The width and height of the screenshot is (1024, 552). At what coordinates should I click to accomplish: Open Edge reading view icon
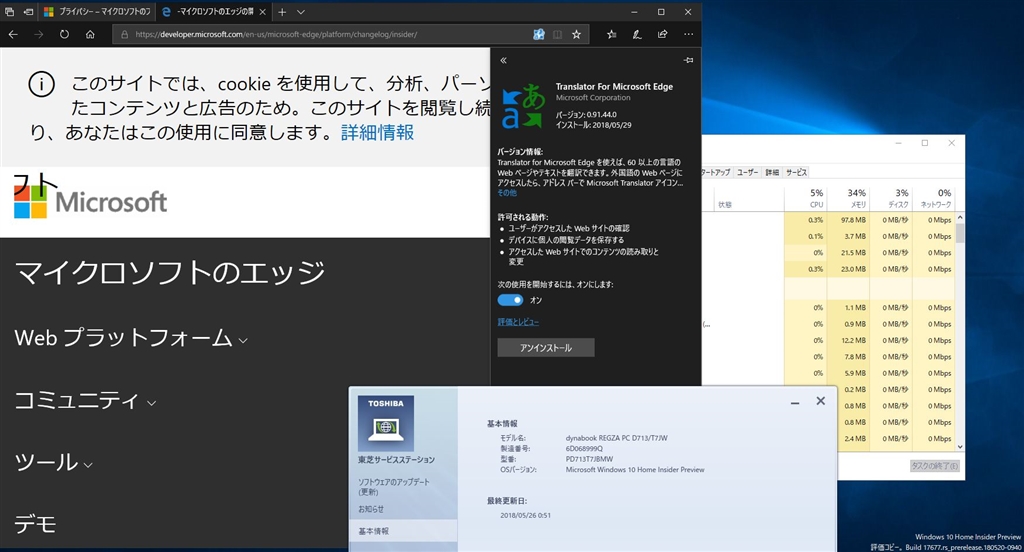[x=557, y=34]
